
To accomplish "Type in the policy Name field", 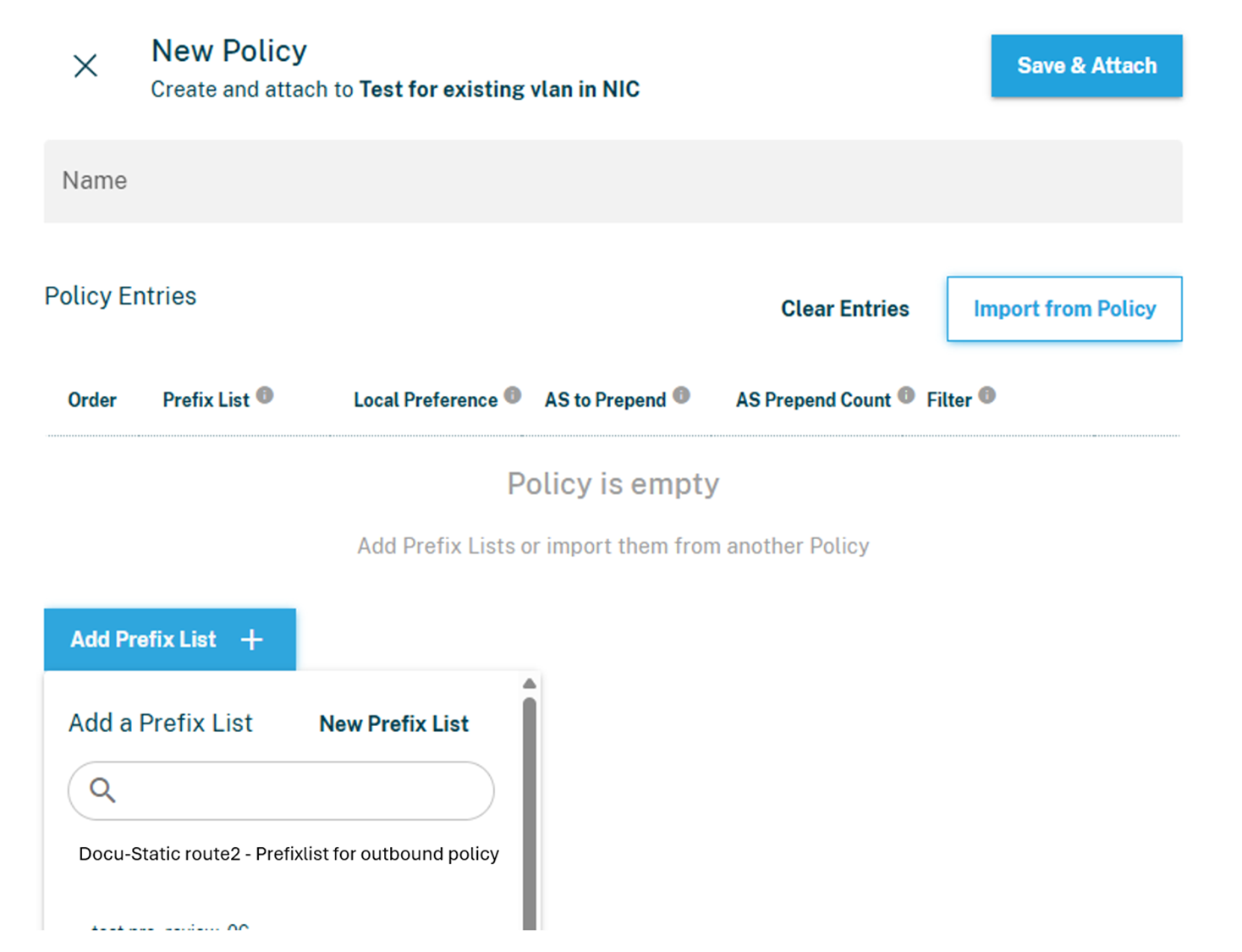I will coord(613,181).
